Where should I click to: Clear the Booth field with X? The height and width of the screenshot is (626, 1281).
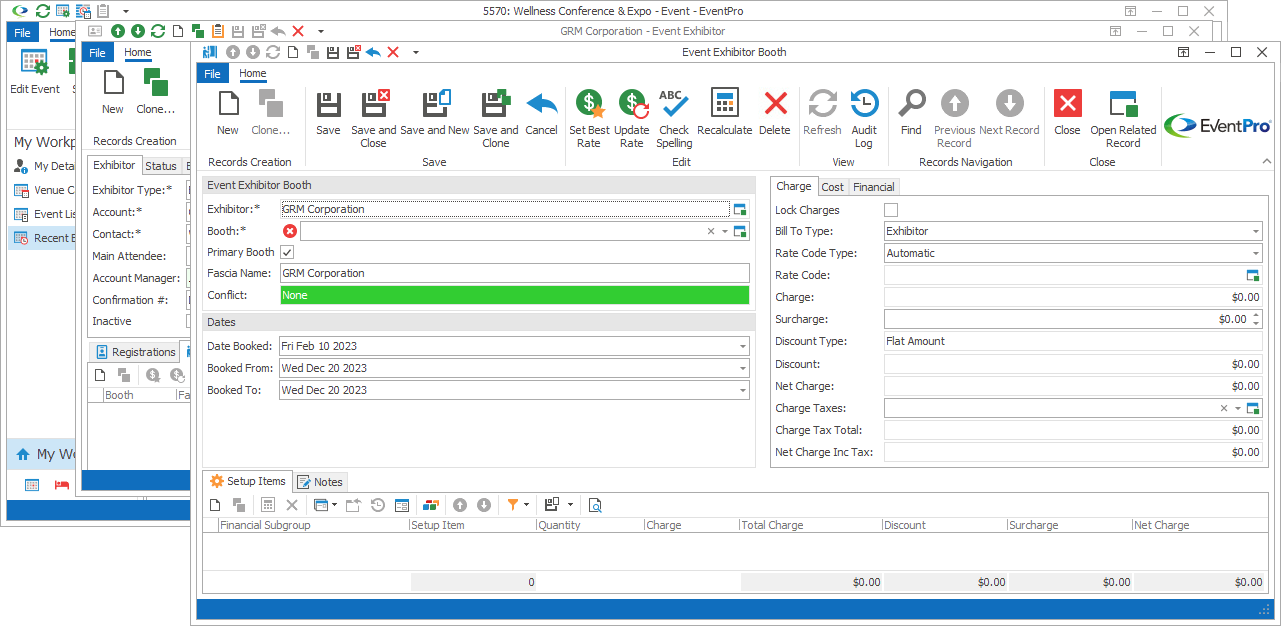[711, 231]
